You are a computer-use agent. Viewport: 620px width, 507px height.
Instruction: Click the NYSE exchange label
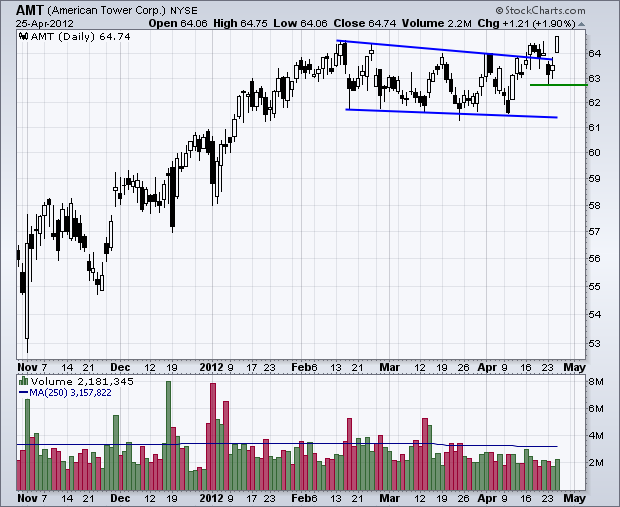(183, 10)
